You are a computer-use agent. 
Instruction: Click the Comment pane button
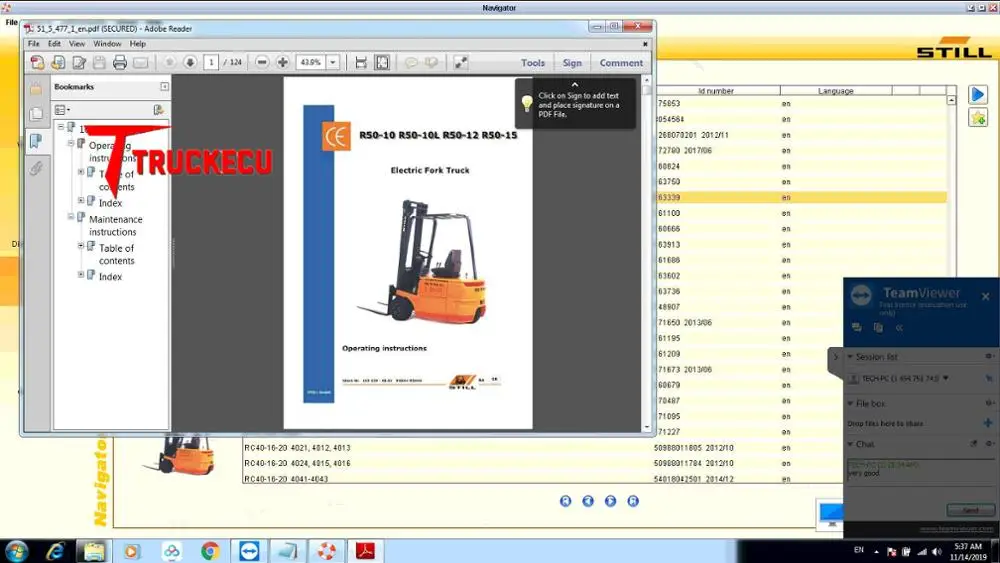tap(621, 63)
